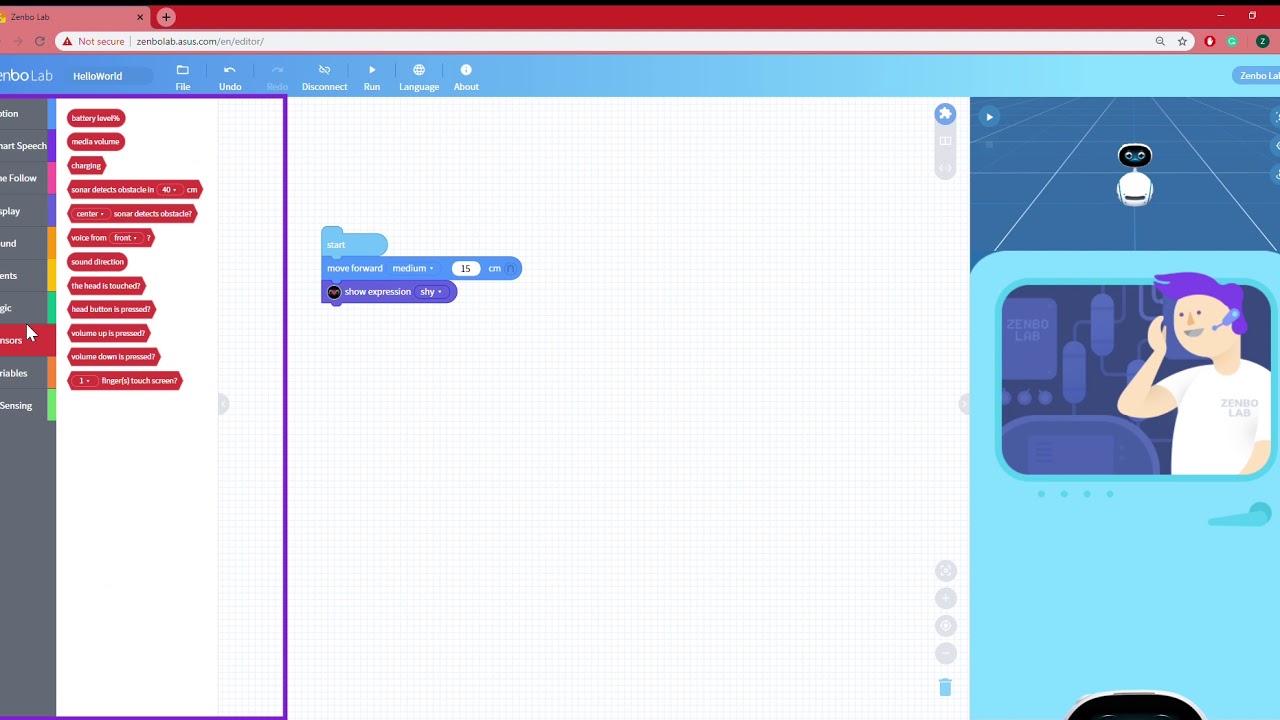Collapse the block palette flyout

(223, 404)
